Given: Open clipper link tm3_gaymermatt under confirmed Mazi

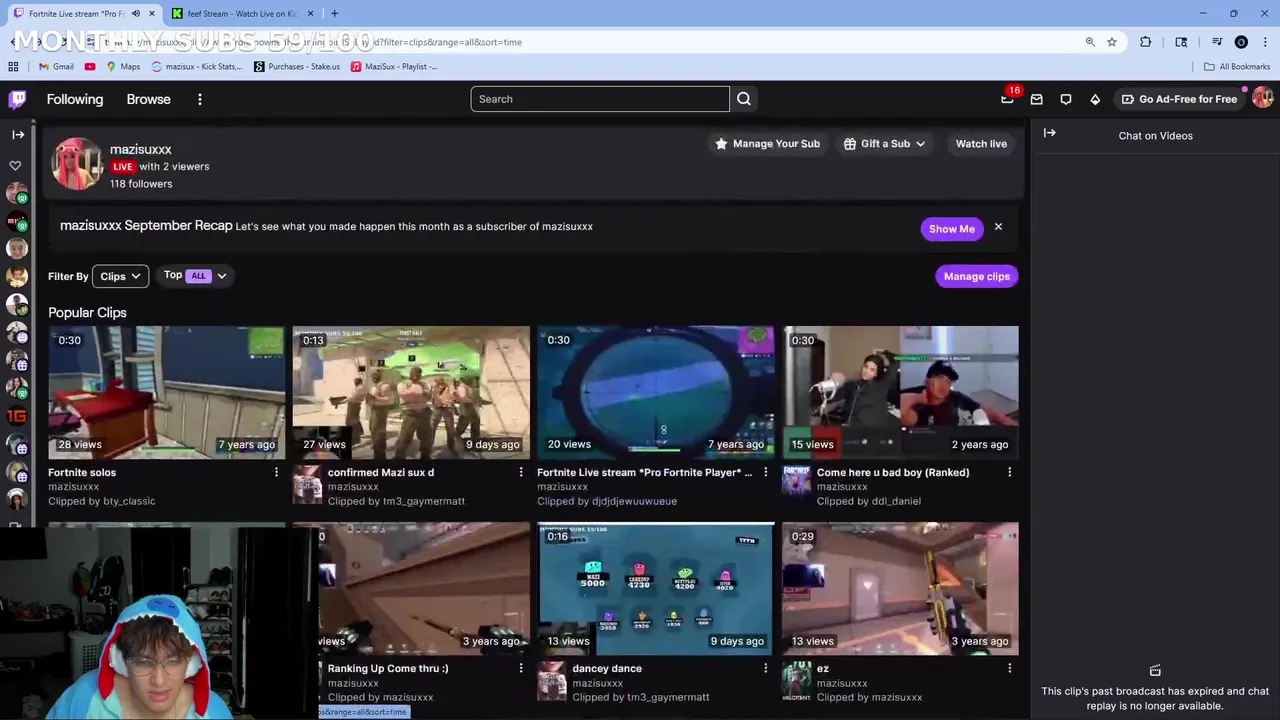Looking at the screenshot, I should coord(424,501).
